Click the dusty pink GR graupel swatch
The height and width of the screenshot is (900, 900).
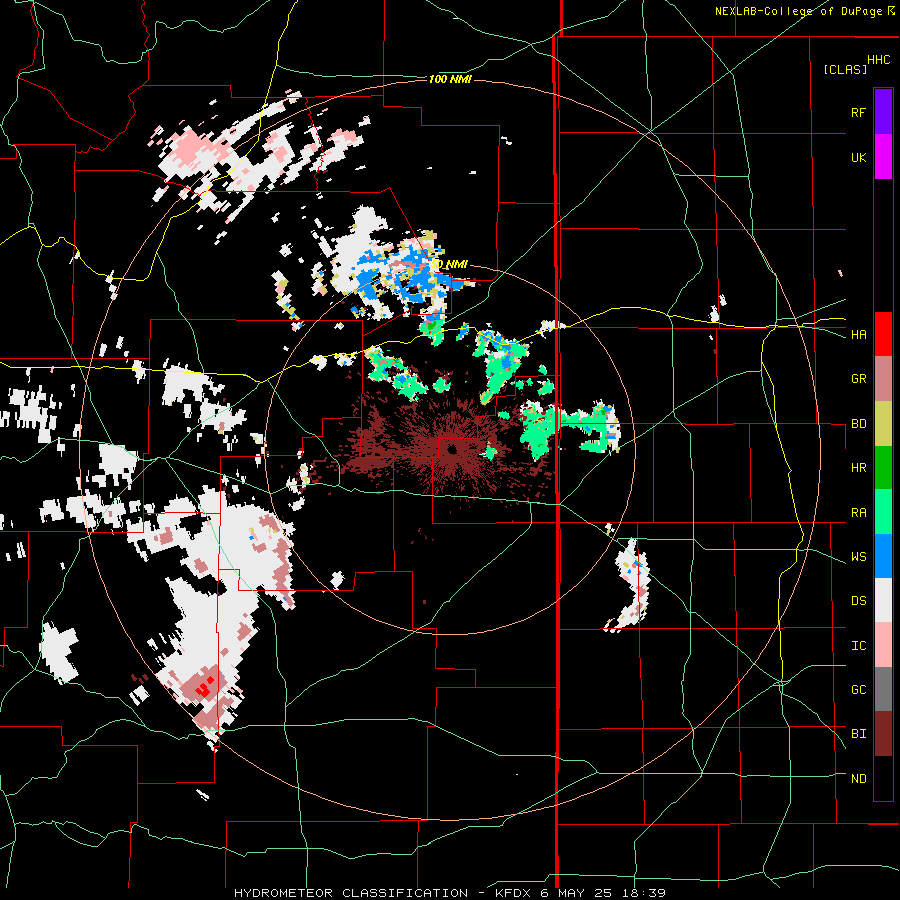coord(883,379)
